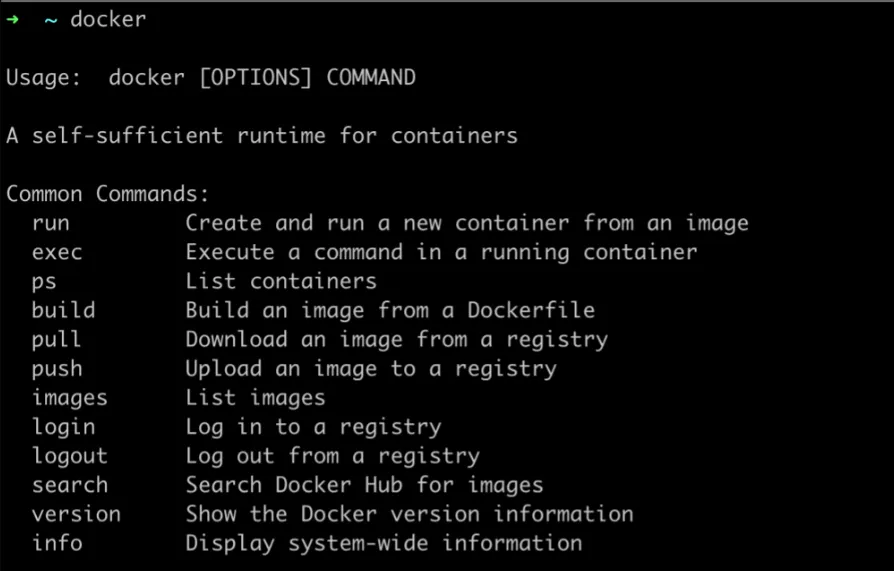894x571 pixels.
Task: Click the info command name
Action: tap(57, 543)
